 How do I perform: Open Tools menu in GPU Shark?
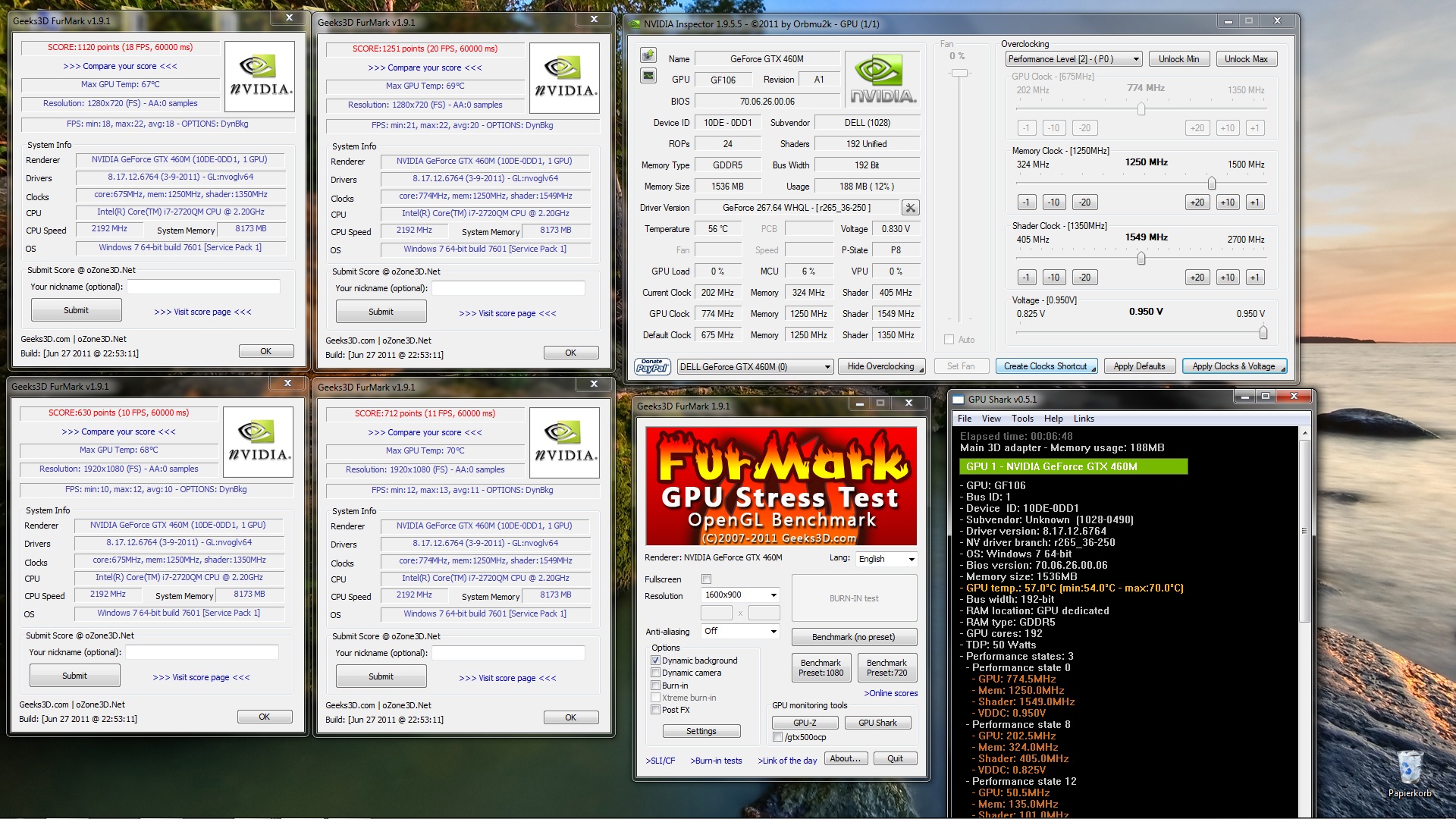(x=1022, y=419)
